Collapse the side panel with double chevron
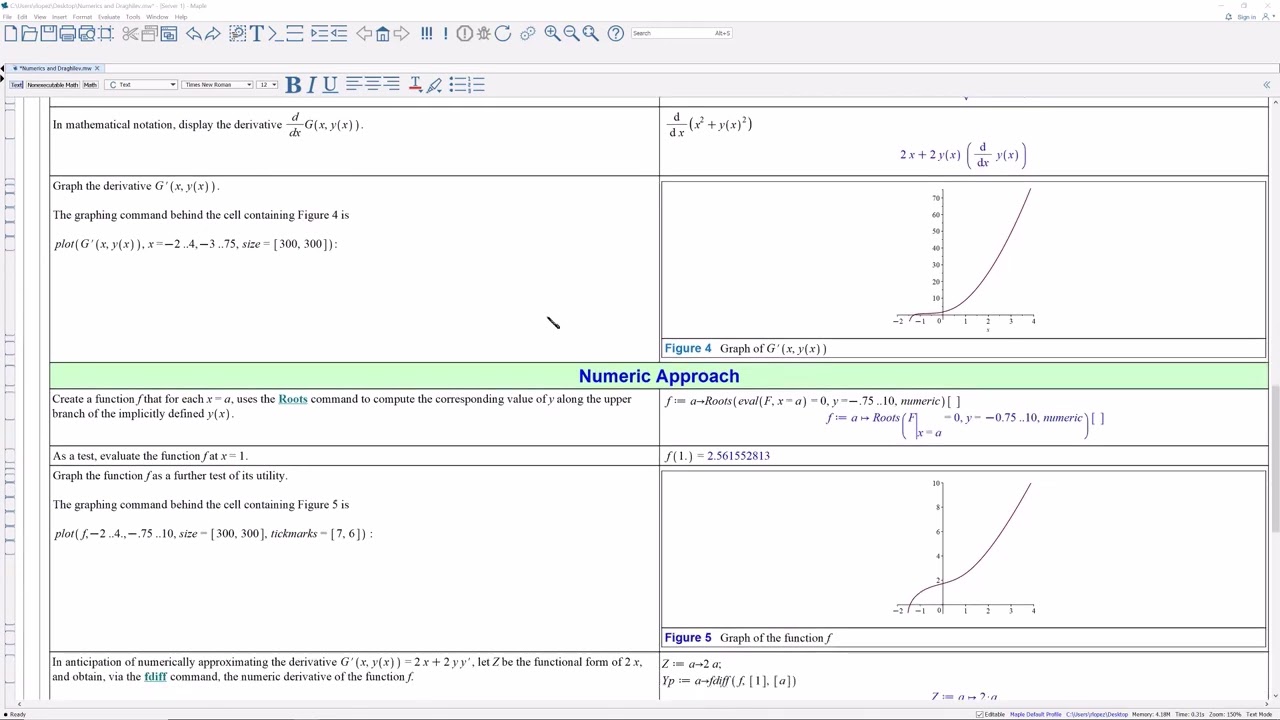Image resolution: width=1280 pixels, height=720 pixels. click(x=1266, y=85)
